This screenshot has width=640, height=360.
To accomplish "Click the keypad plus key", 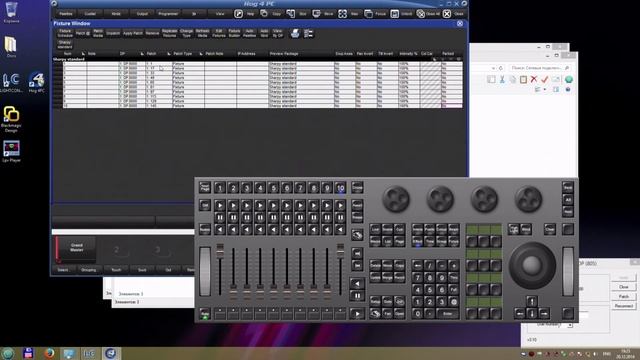I will pos(453,265).
